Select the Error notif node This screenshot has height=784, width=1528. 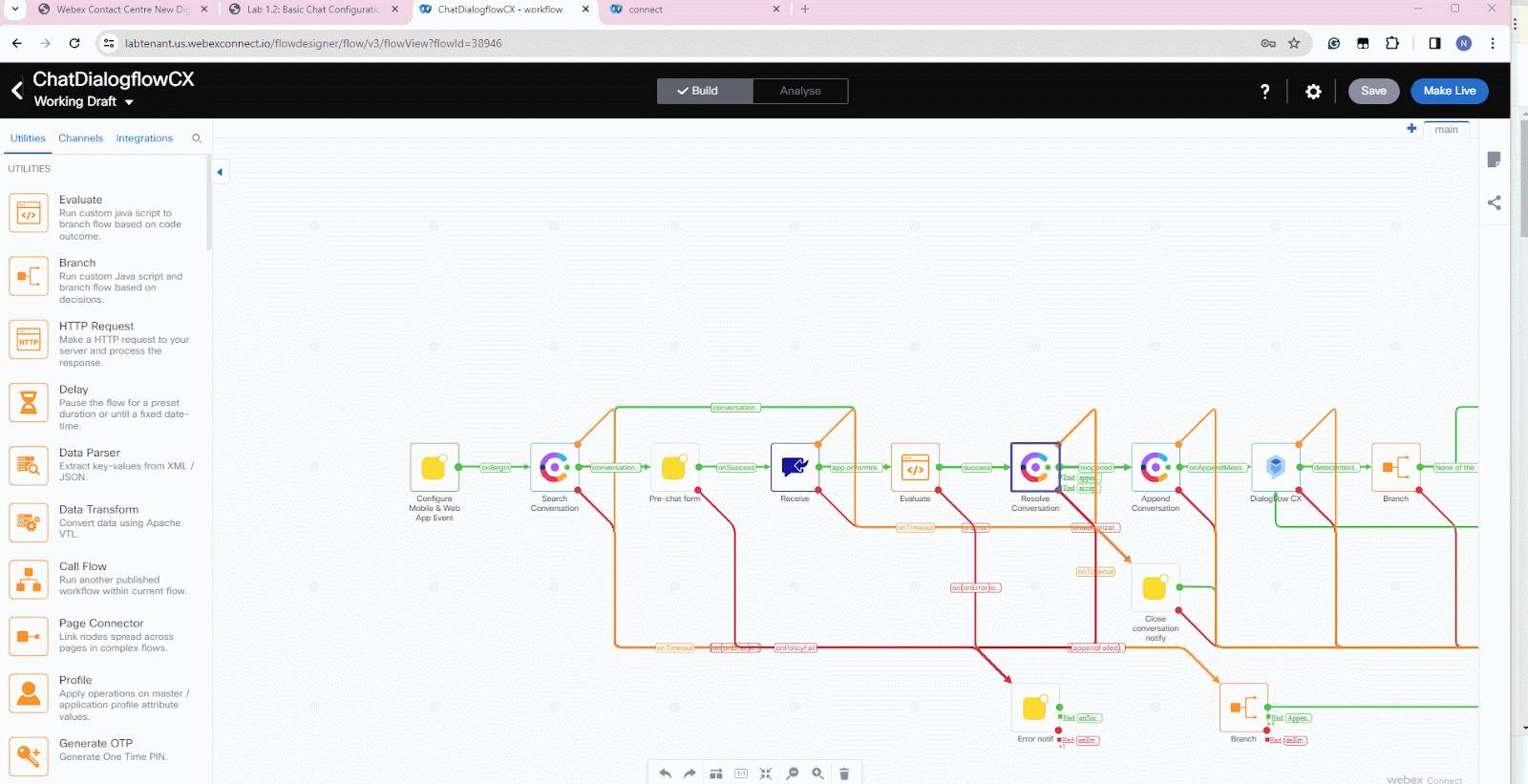[x=1035, y=708]
